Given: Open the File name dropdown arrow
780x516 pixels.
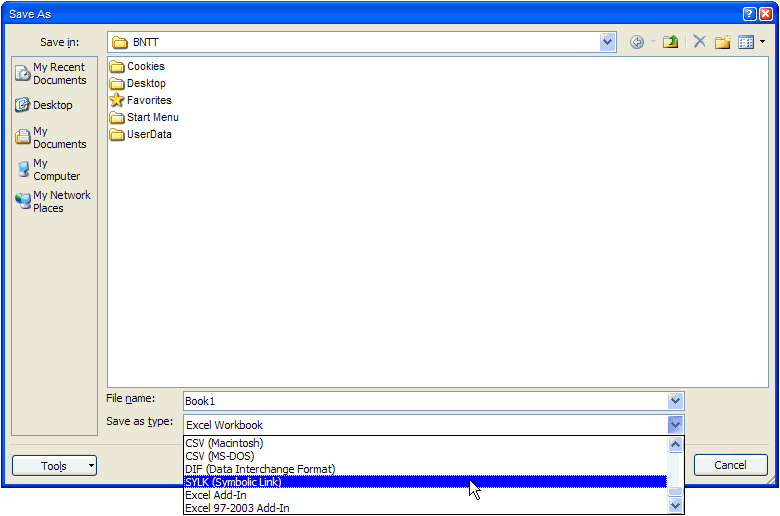Looking at the screenshot, I should tap(676, 401).
